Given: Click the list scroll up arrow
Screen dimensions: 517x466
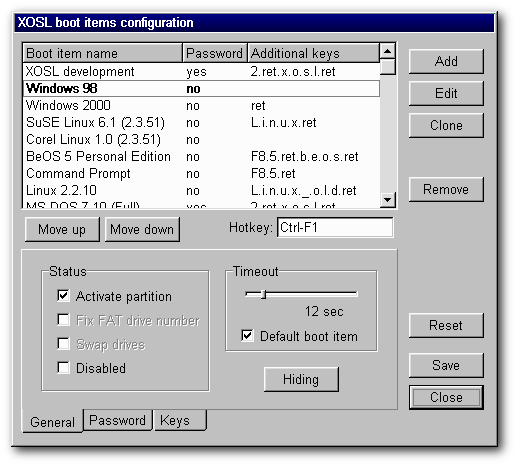Looking at the screenshot, I should pyautogui.click(x=388, y=51).
